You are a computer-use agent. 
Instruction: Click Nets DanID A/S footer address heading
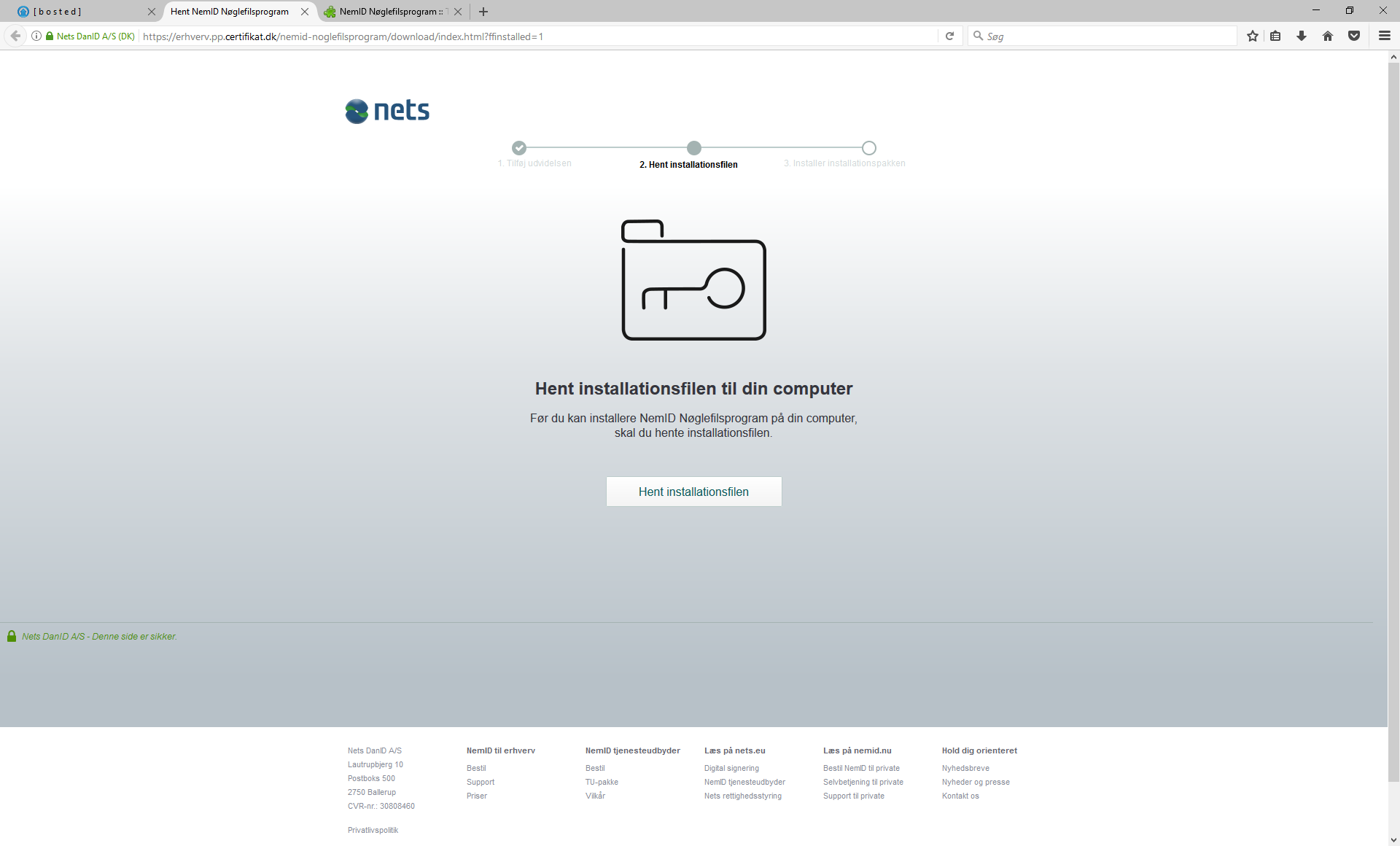[375, 750]
